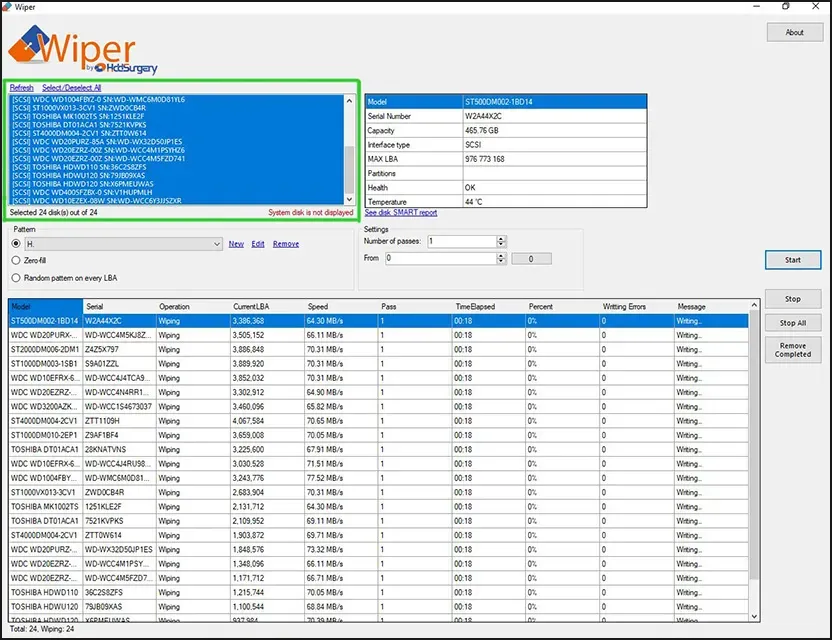Screen dimensions: 832x640
Task: Decrease From value with down arrow
Action: click(x=501, y=262)
